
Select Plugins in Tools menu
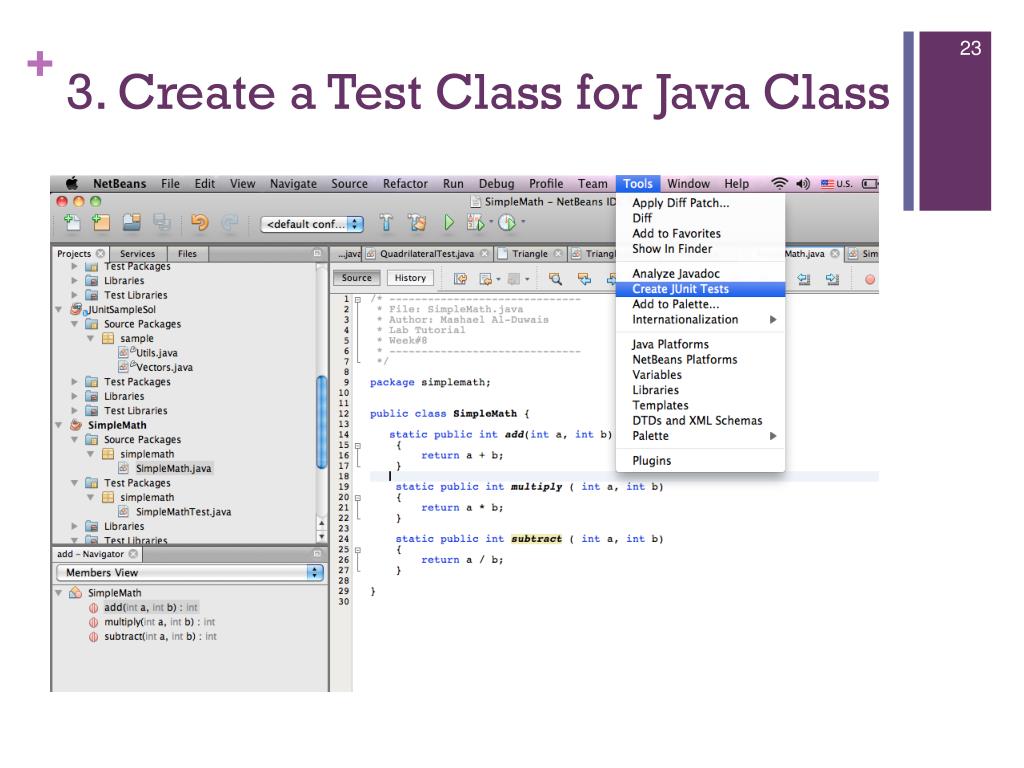(x=700, y=460)
